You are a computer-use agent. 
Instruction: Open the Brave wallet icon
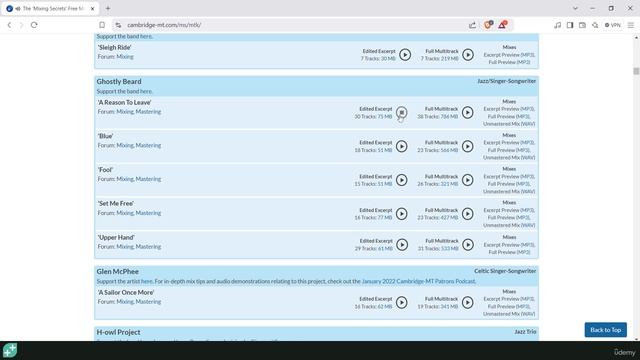point(582,25)
